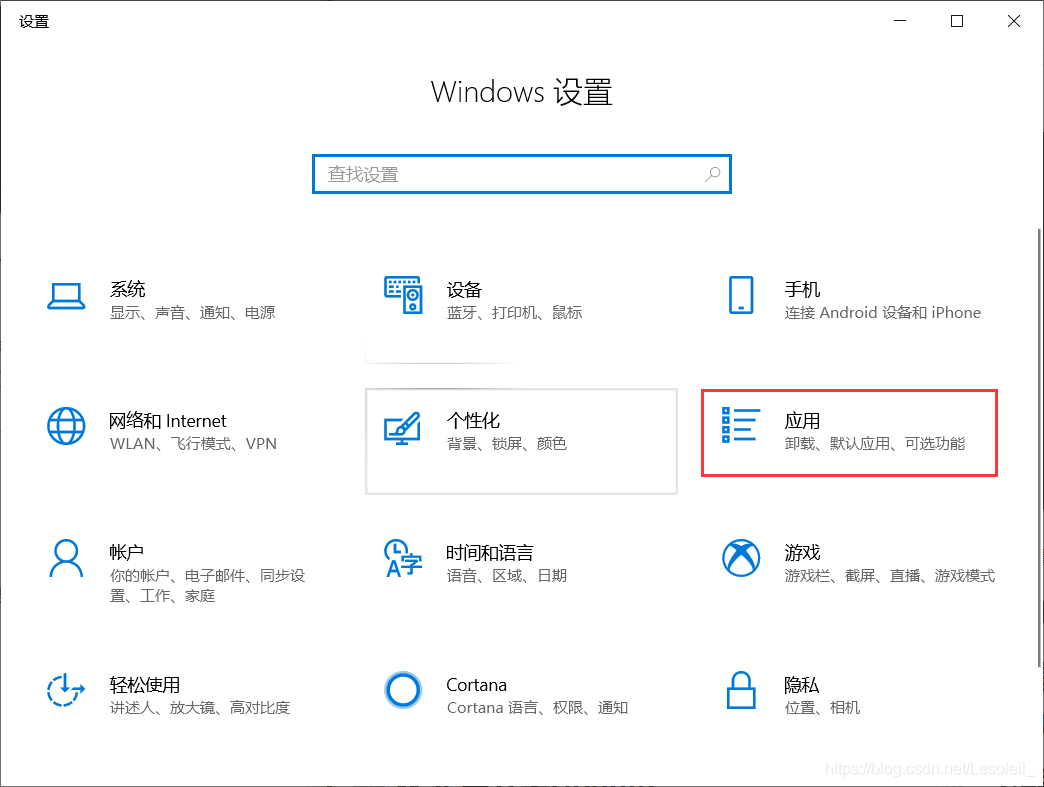1044x787 pixels.
Task: Click the magnifier icon in the search box
Action: 712,174
